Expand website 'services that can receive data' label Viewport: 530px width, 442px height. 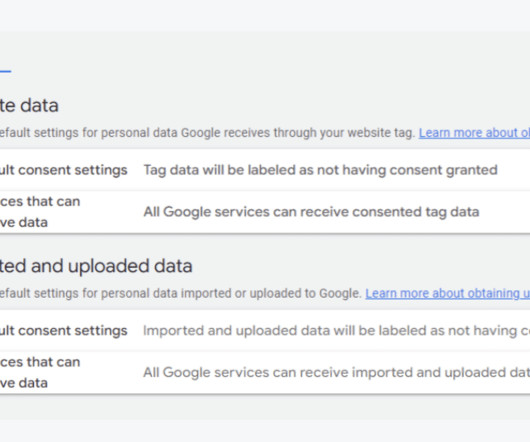pos(40,212)
